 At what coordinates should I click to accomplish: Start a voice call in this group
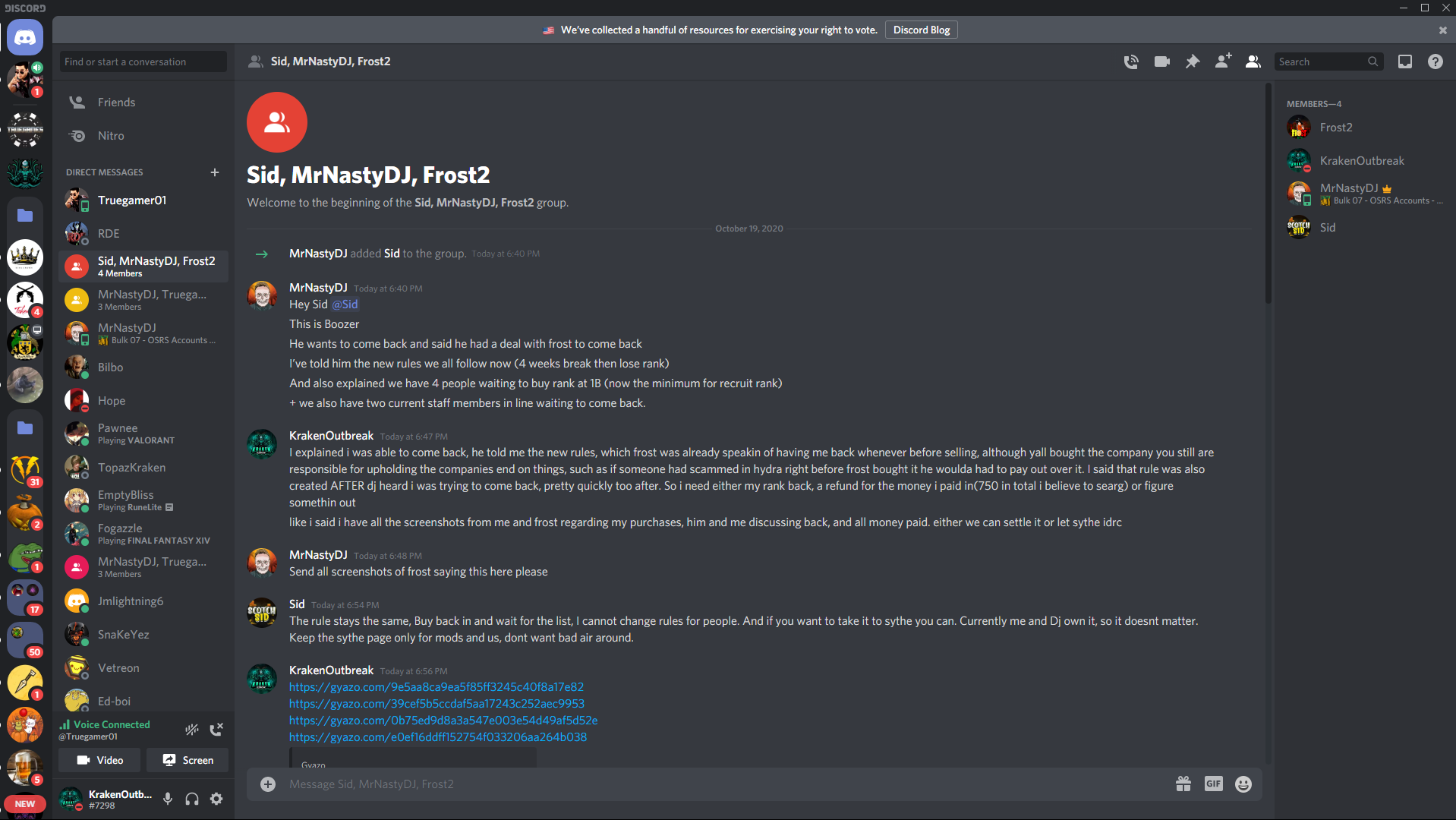[1131, 61]
